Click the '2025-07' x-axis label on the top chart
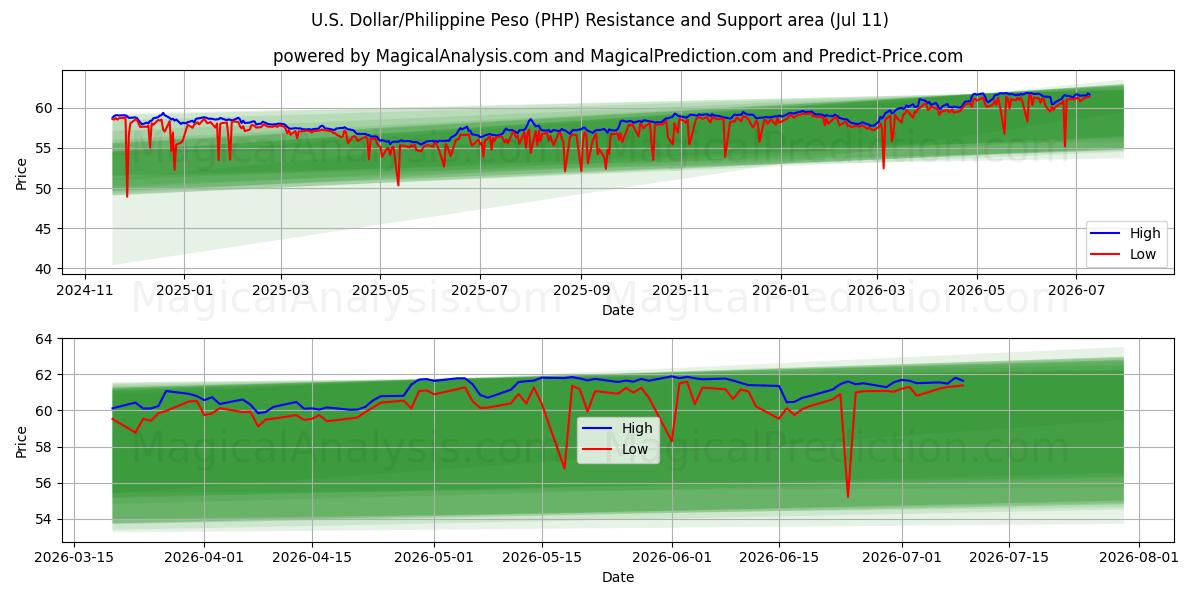Image resolution: width=1200 pixels, height=600 pixels. click(481, 290)
